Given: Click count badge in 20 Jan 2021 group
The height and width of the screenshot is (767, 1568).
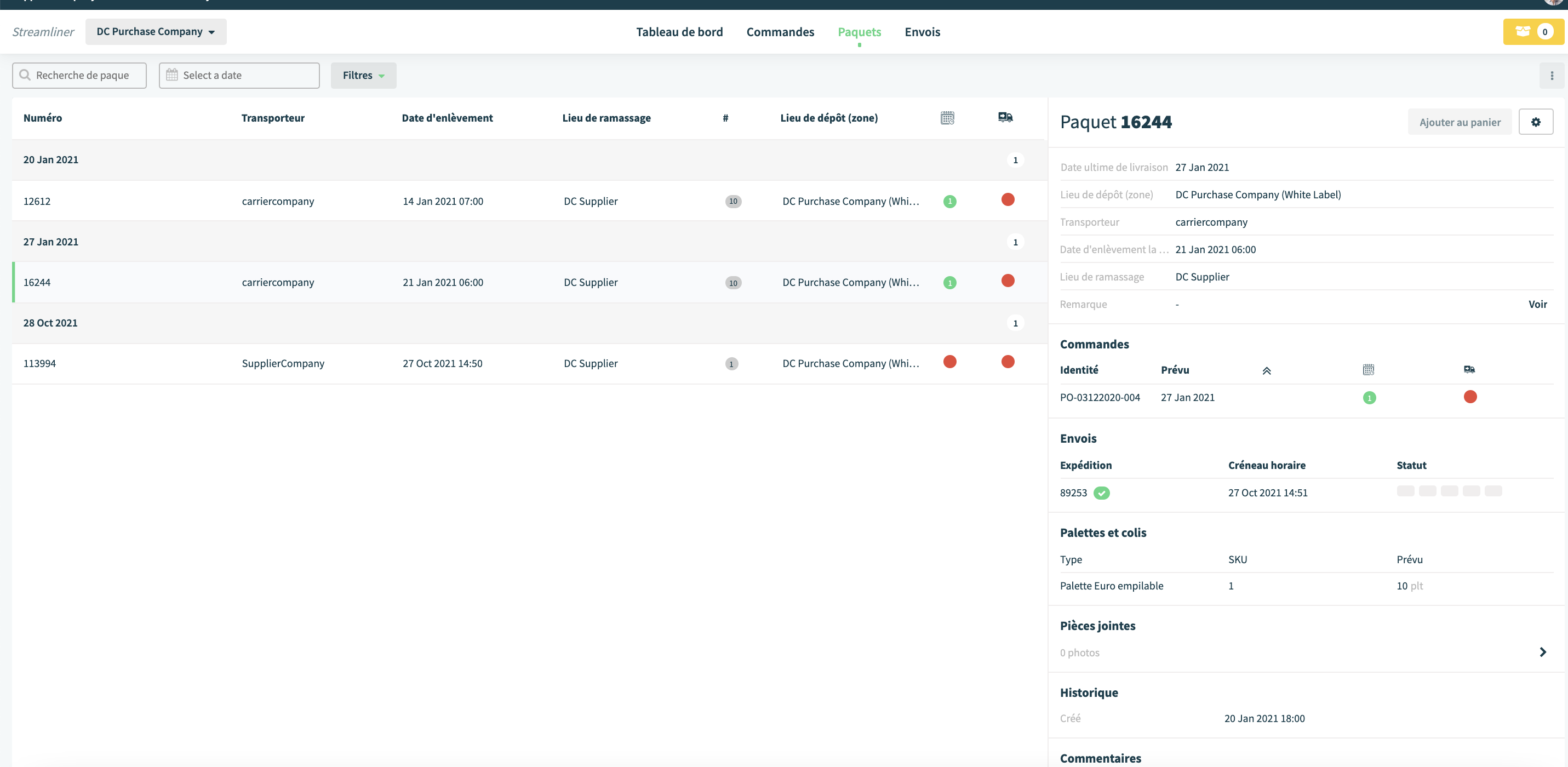Looking at the screenshot, I should [1015, 160].
